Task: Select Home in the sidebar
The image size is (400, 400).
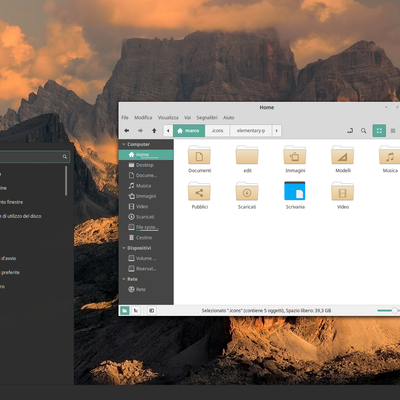Action: 146,155
